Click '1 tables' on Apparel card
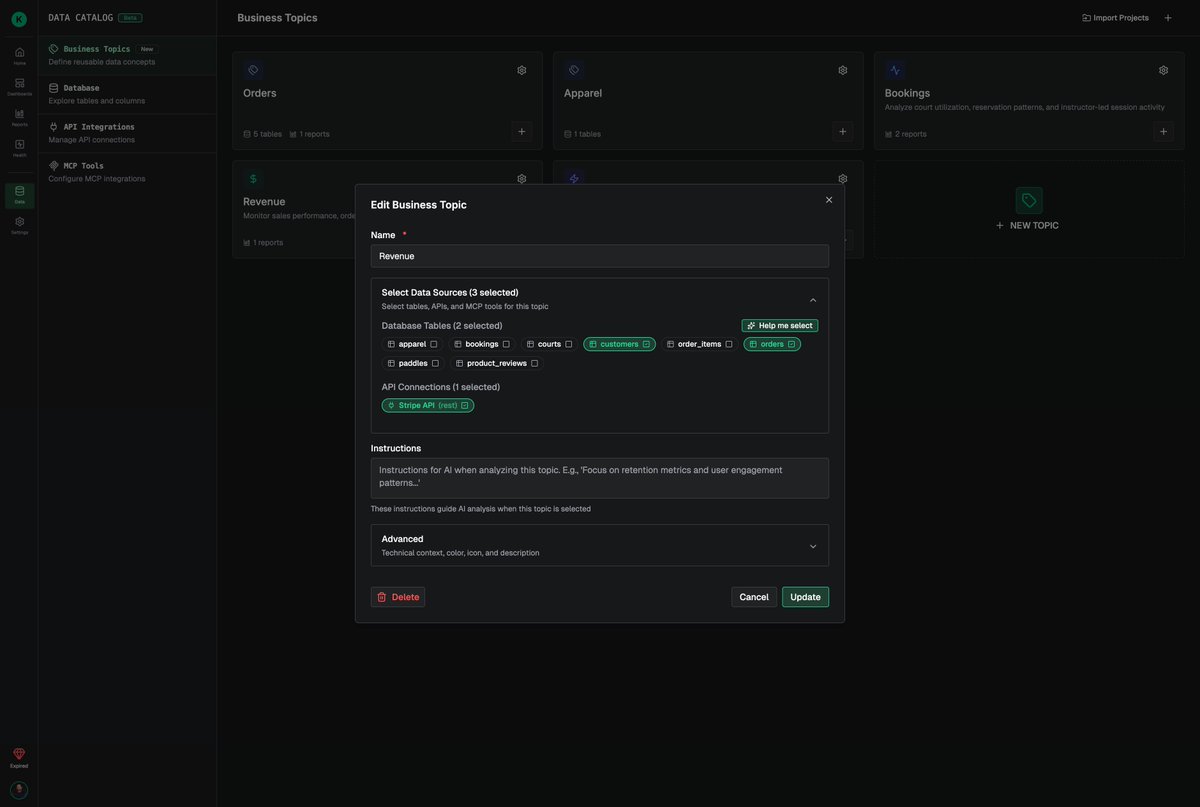 click(x=583, y=134)
